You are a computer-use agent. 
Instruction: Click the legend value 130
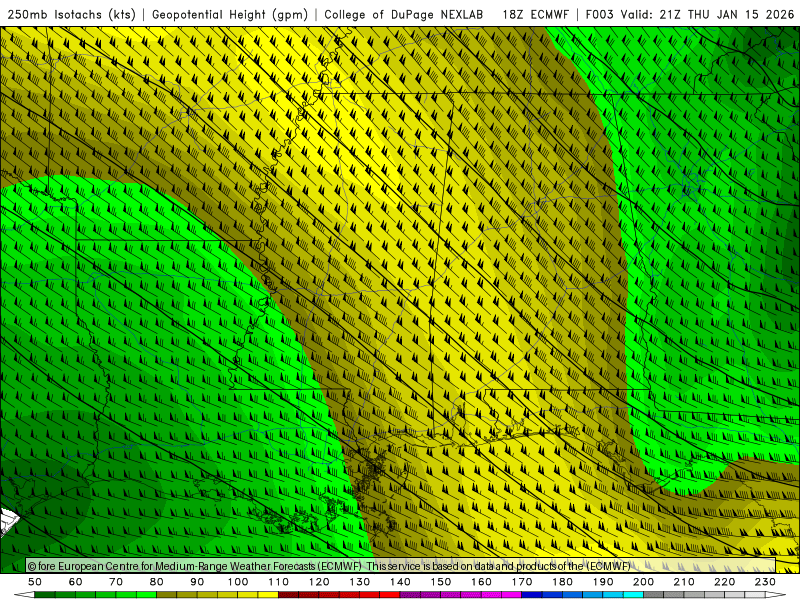[x=360, y=582]
